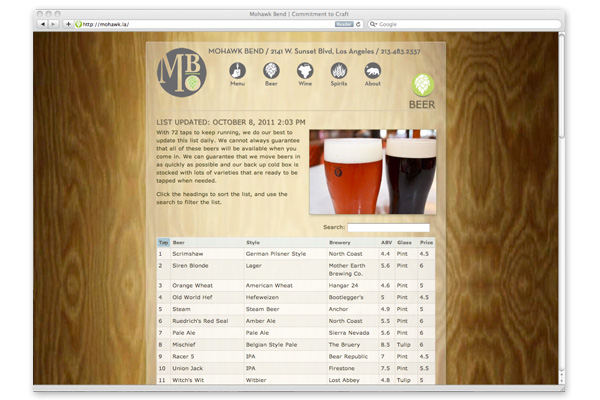
Task: Click the Sierra Nevada brewery cell
Action: pyautogui.click(x=349, y=333)
